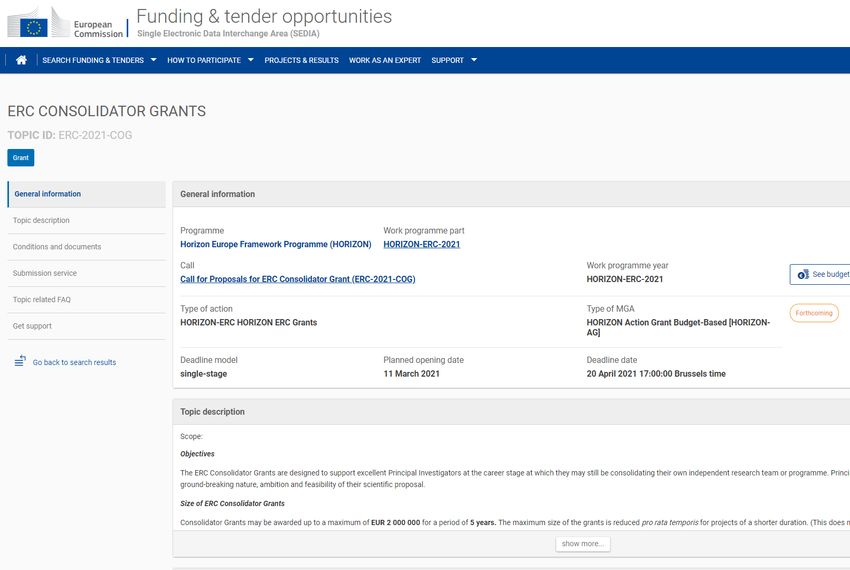The height and width of the screenshot is (570, 850).
Task: Select Topic description in the sidebar
Action: (x=87, y=221)
